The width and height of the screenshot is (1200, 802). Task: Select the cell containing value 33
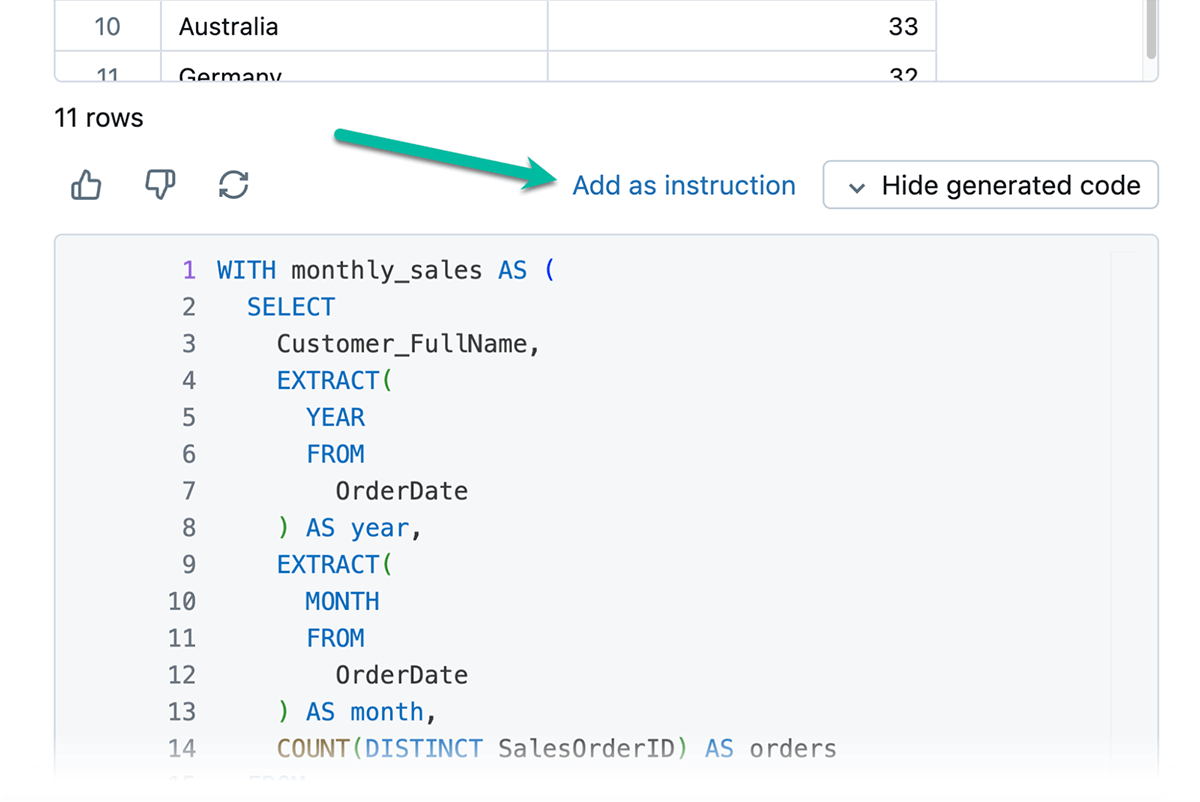click(x=741, y=26)
